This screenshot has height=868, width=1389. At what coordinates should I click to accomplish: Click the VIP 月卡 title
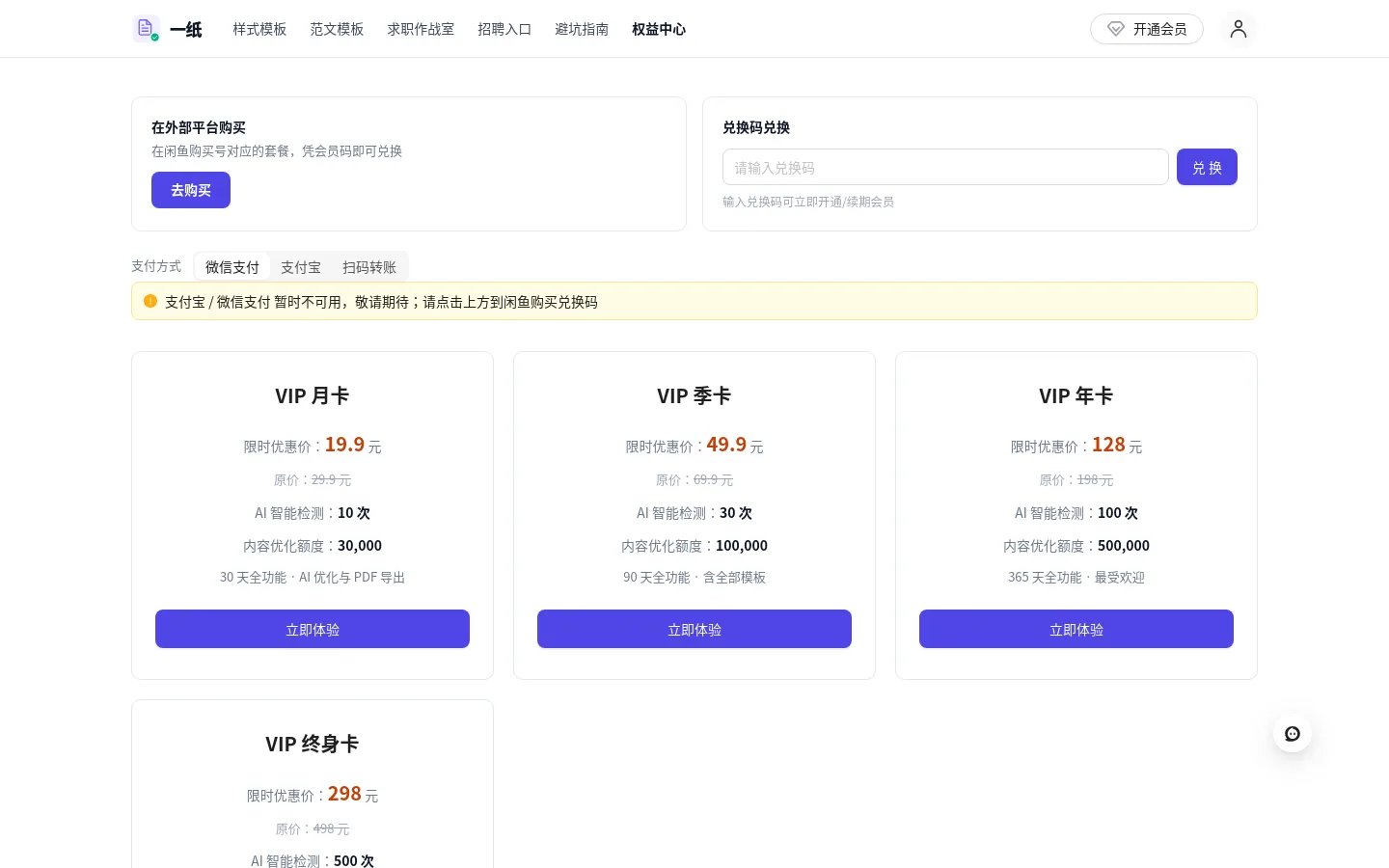[313, 396]
